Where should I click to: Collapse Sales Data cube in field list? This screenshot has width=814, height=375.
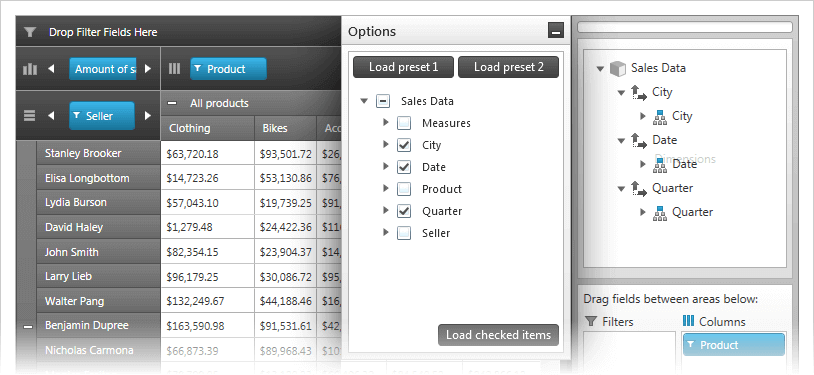pos(601,69)
